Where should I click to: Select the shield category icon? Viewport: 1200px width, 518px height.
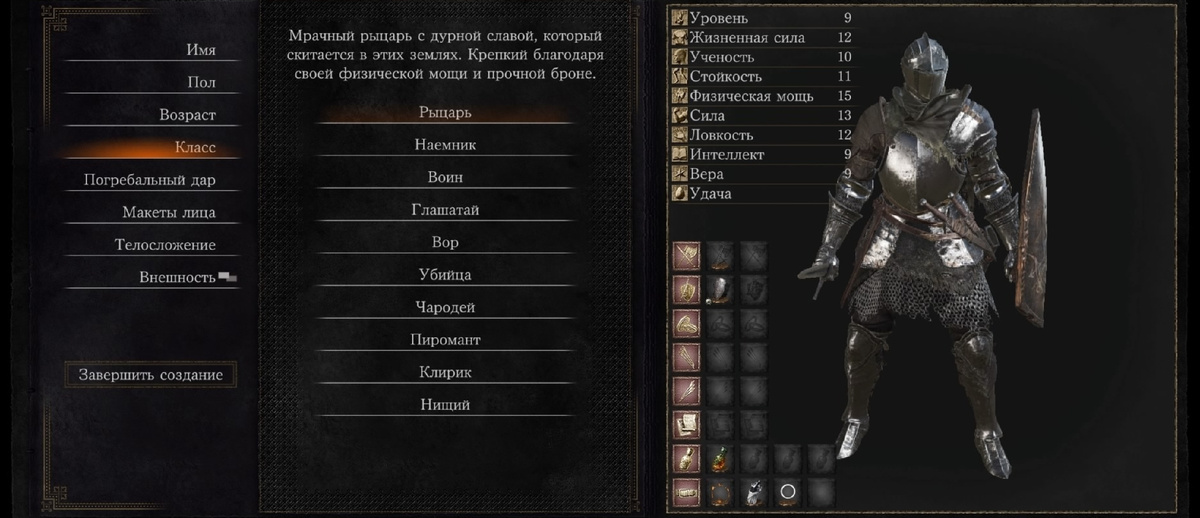coord(686,291)
